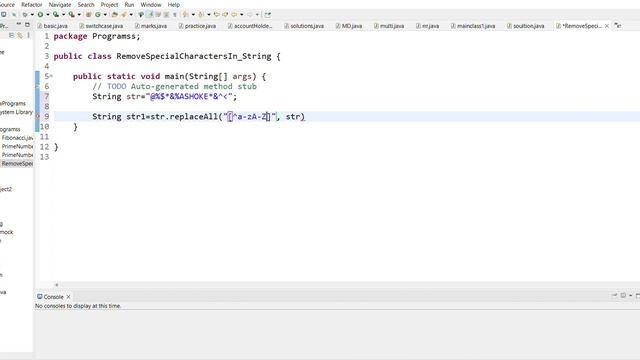640x360 pixels.
Task: Click Link with Editor icon in Package Explorer
Action: [20, 36]
